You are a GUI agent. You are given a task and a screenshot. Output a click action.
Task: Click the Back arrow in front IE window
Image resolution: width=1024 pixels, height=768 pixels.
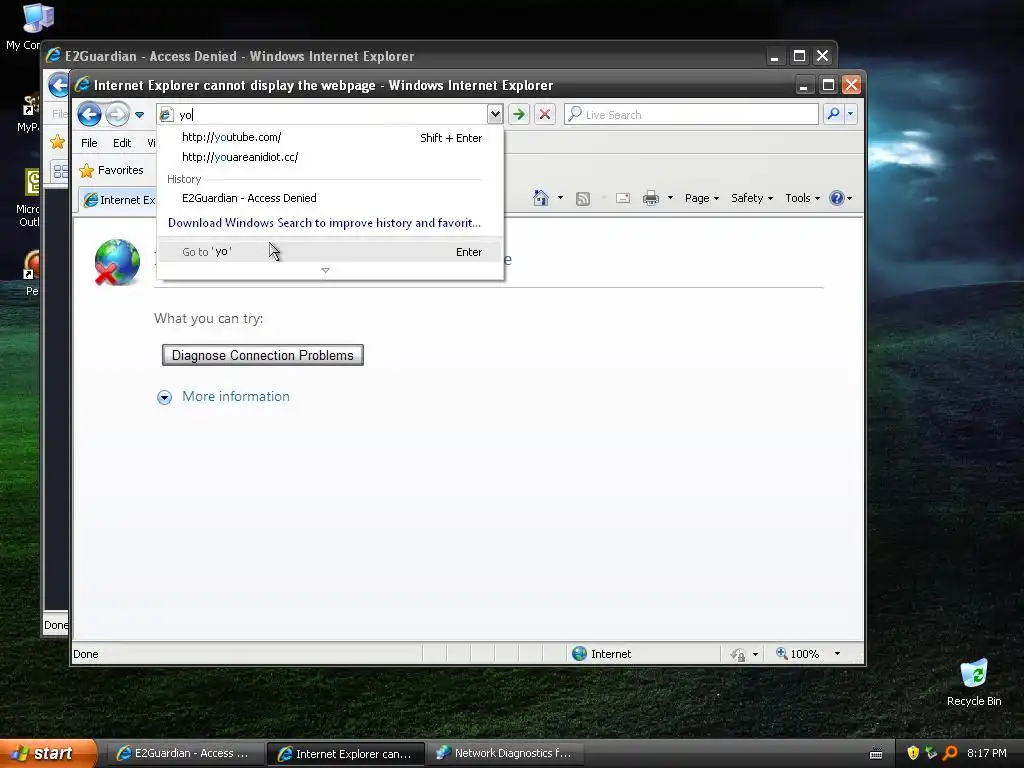[x=89, y=114]
